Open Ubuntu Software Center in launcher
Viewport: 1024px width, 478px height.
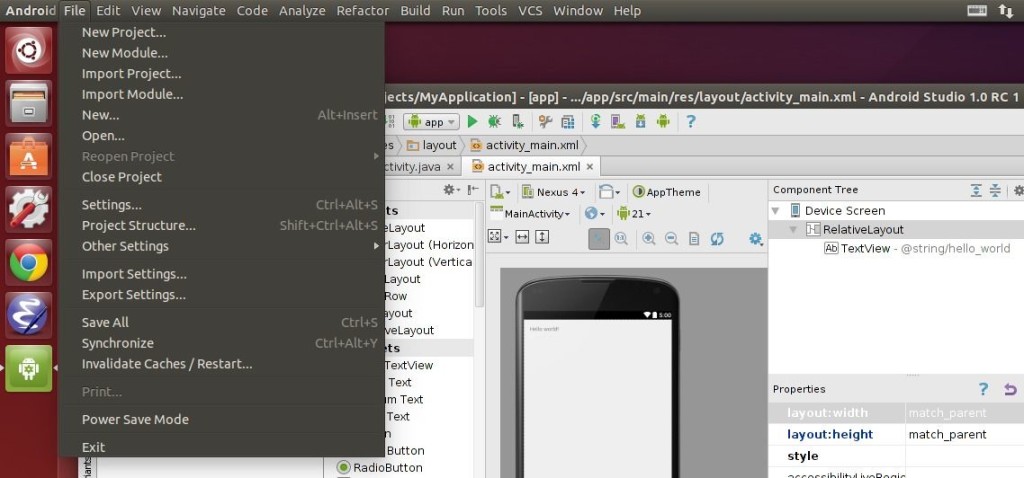(x=29, y=156)
